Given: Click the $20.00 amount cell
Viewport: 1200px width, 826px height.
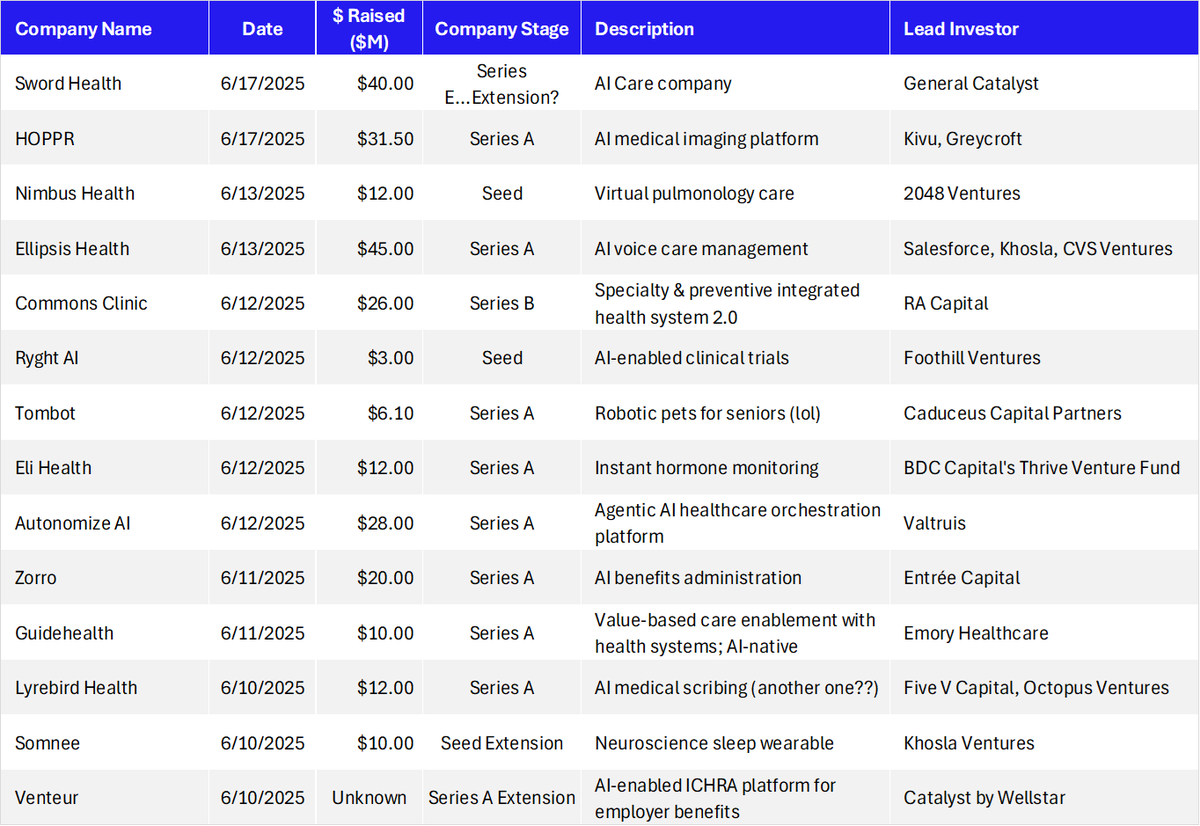Looking at the screenshot, I should pos(369,578).
